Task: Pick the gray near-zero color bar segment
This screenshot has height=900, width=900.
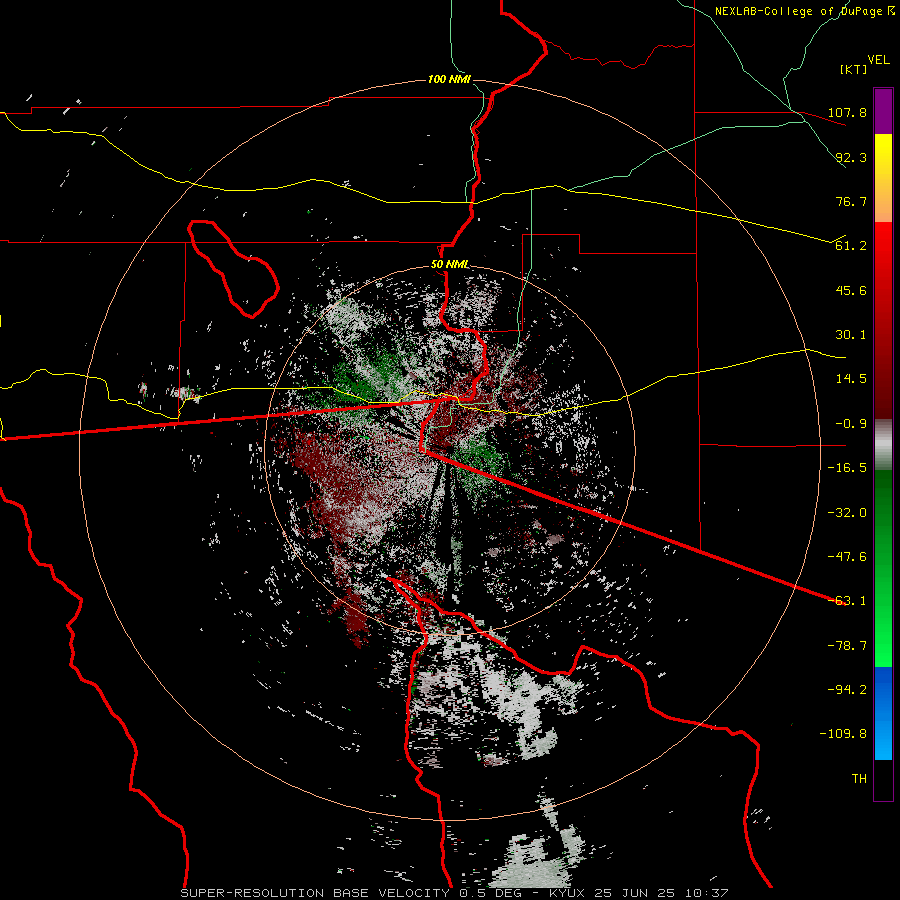Action: [x=883, y=445]
